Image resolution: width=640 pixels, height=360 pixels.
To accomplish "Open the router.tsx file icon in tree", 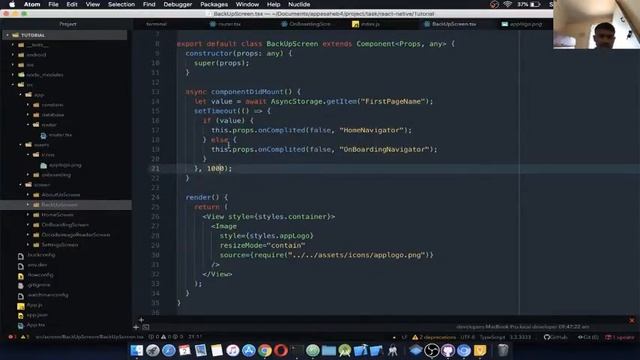I will [x=43, y=135].
